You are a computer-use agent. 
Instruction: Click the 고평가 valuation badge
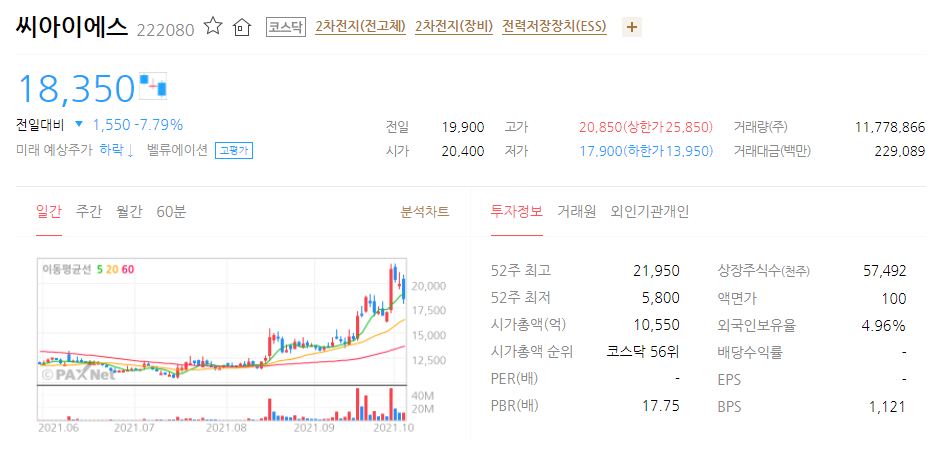click(x=234, y=151)
